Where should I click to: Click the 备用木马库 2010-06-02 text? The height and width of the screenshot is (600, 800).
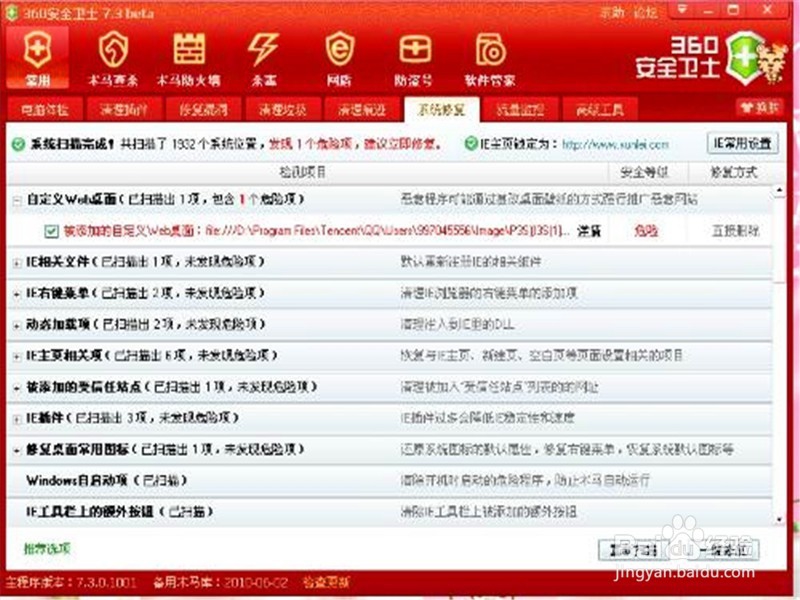(220, 582)
